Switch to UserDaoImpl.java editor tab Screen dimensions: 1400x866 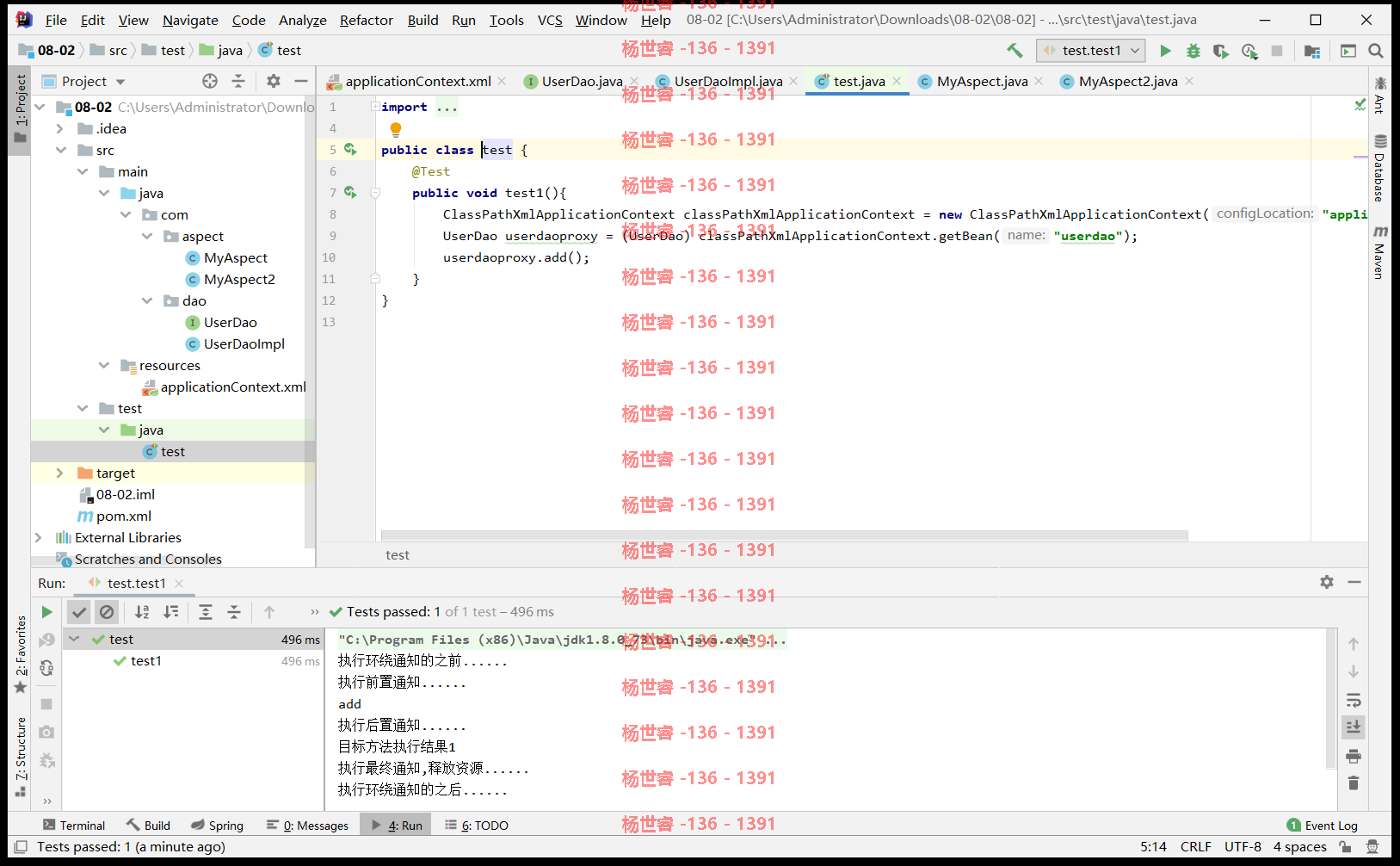[728, 81]
